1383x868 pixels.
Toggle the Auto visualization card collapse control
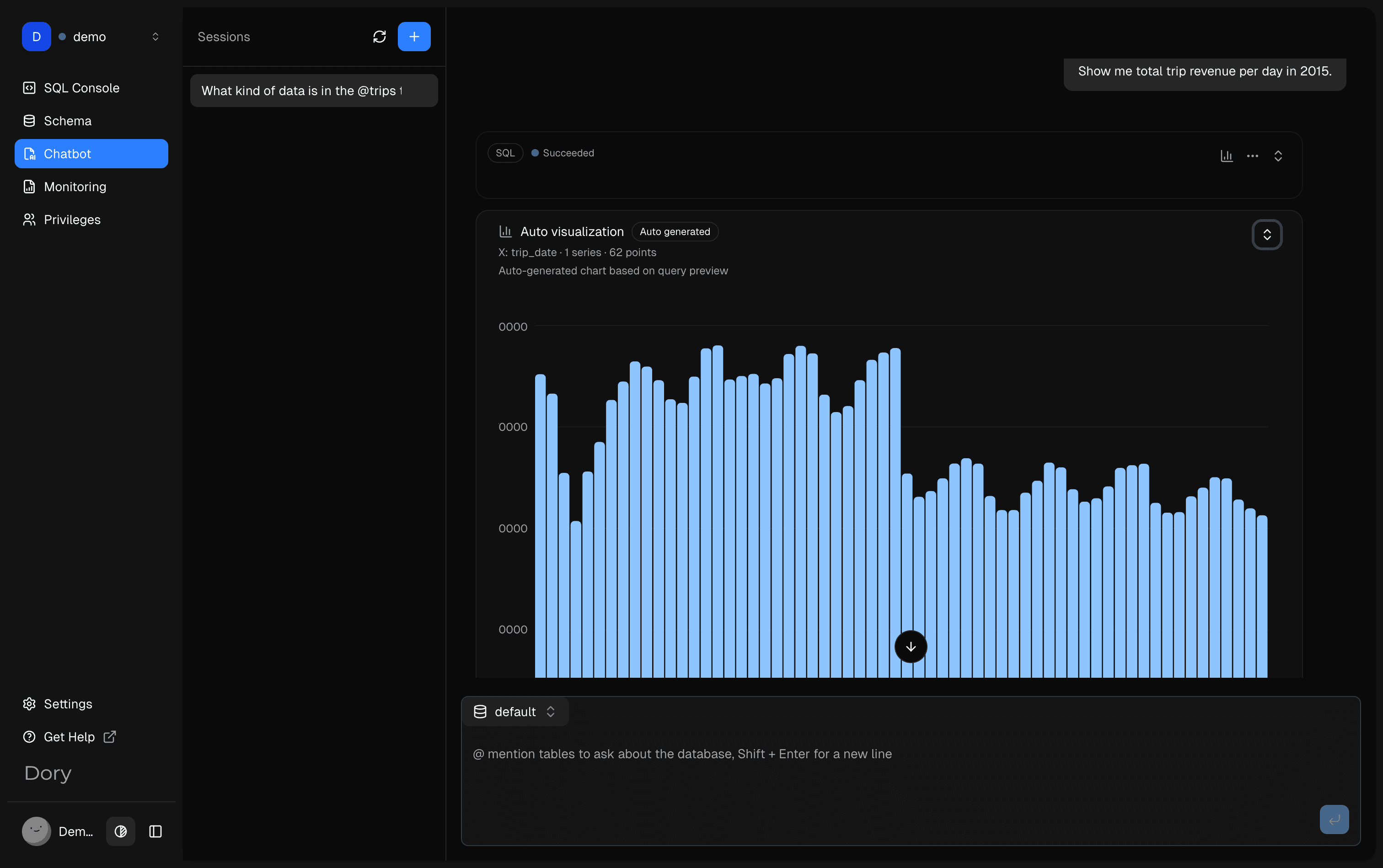[x=1266, y=234]
